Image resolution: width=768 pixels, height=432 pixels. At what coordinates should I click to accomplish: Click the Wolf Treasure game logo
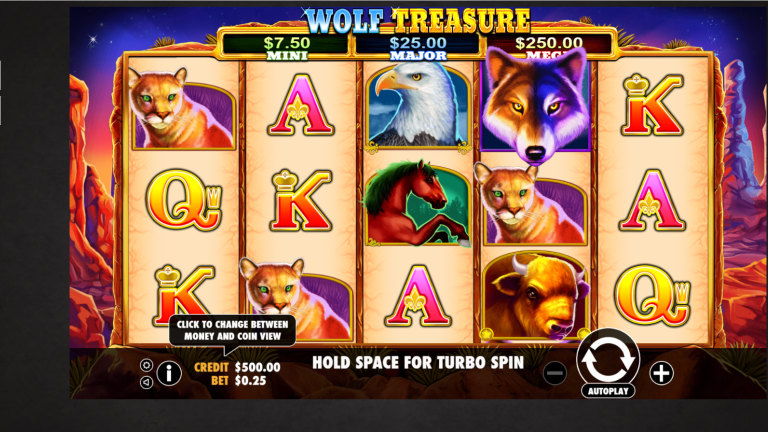click(418, 21)
